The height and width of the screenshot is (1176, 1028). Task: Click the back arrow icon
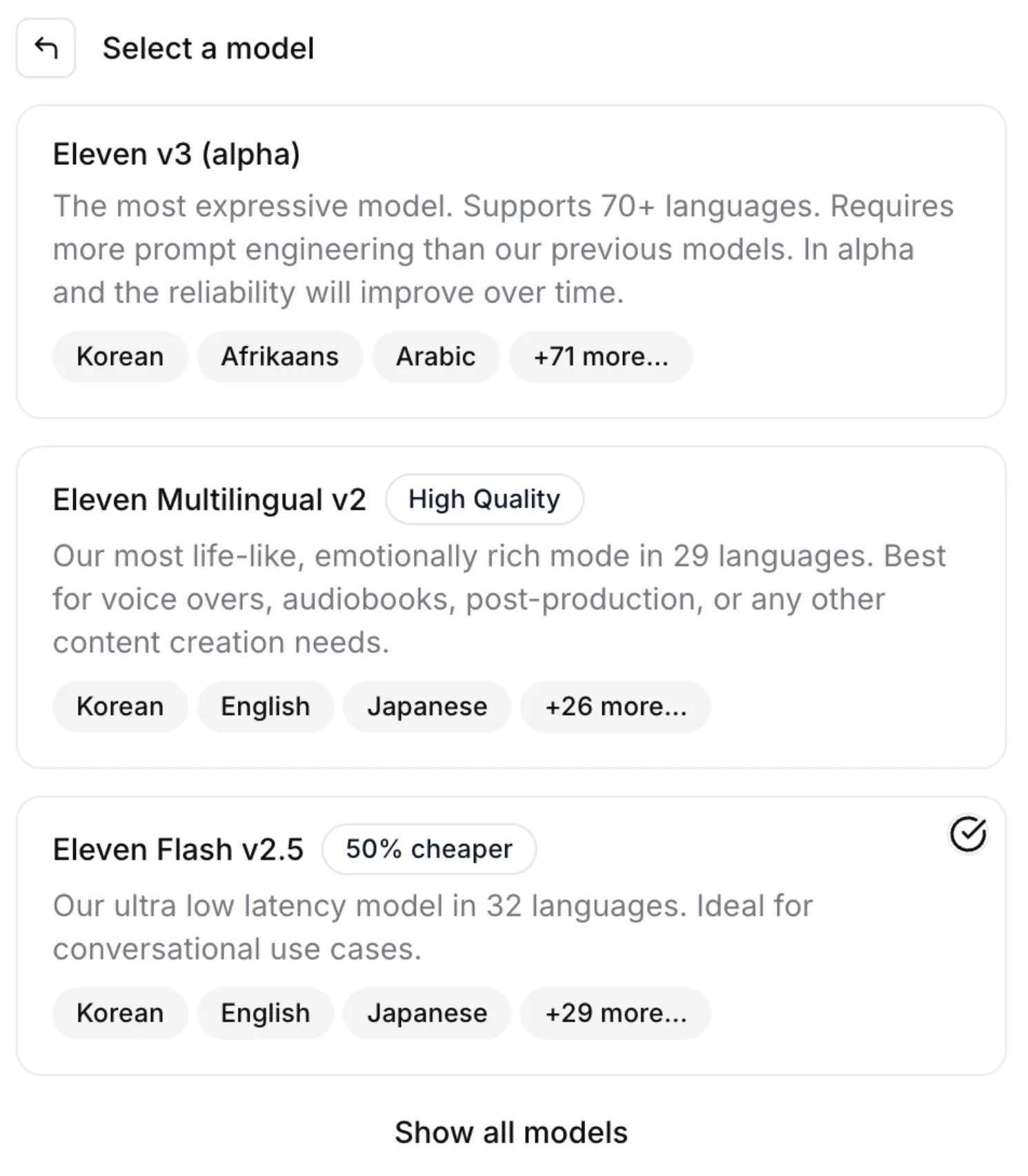coord(46,48)
